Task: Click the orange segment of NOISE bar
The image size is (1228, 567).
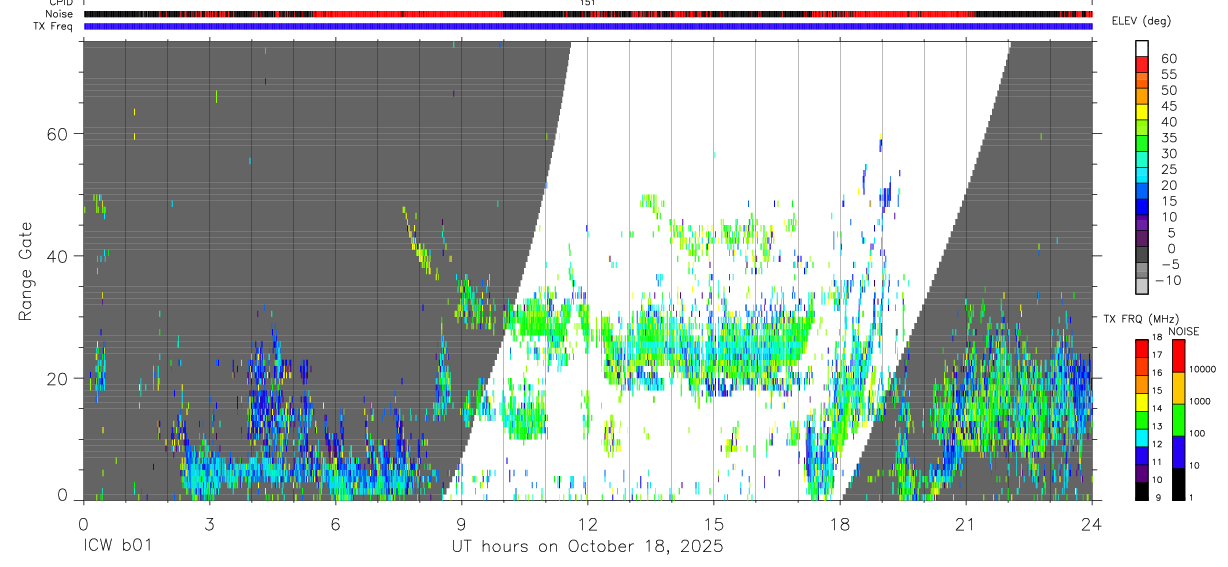Action: pos(1178,388)
